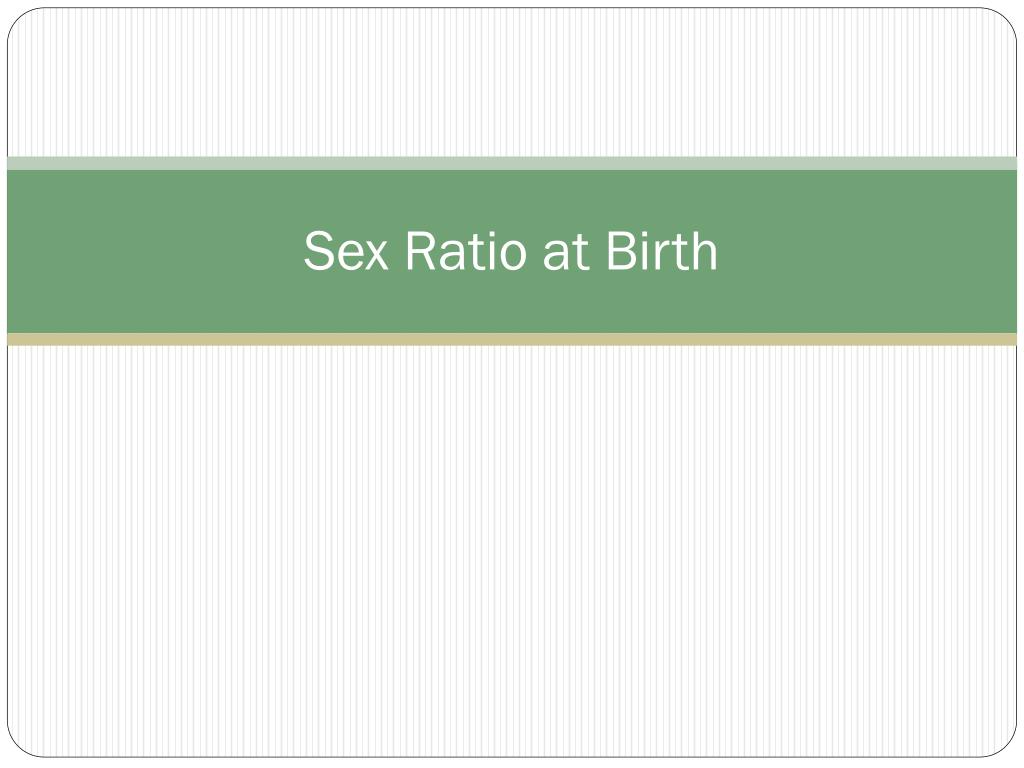The width and height of the screenshot is (1024, 768).
Task: Click the capital 'S' starting the title
Action: coord(319,251)
